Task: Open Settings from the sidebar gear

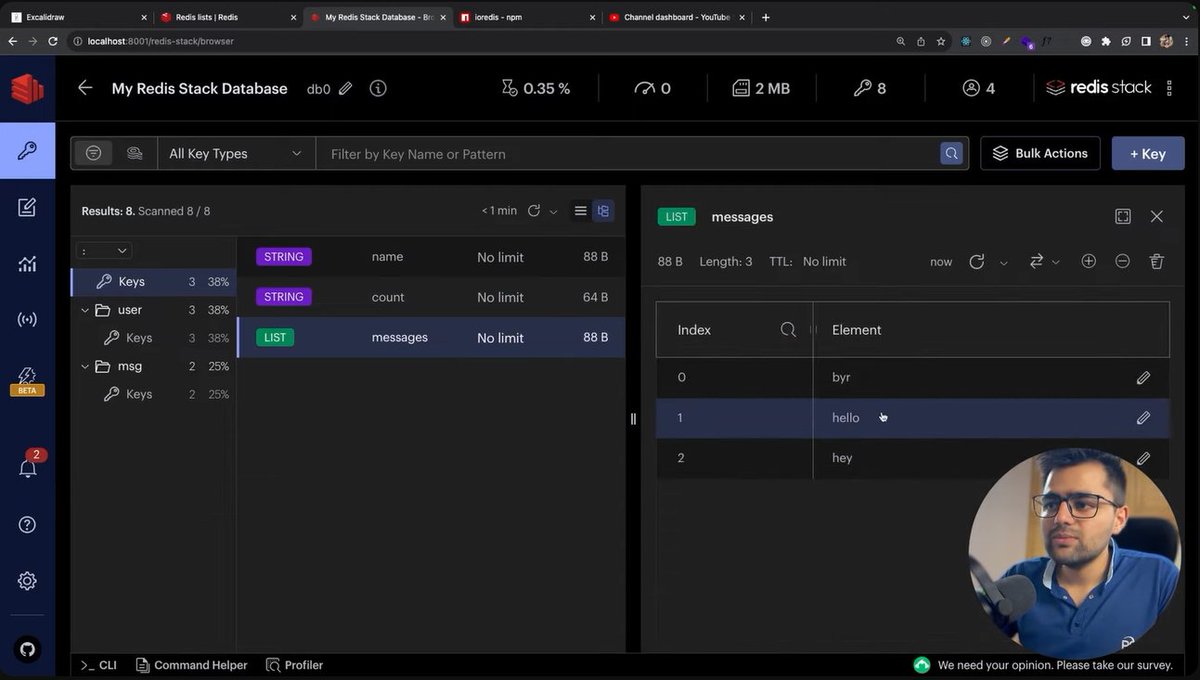Action: pyautogui.click(x=27, y=580)
